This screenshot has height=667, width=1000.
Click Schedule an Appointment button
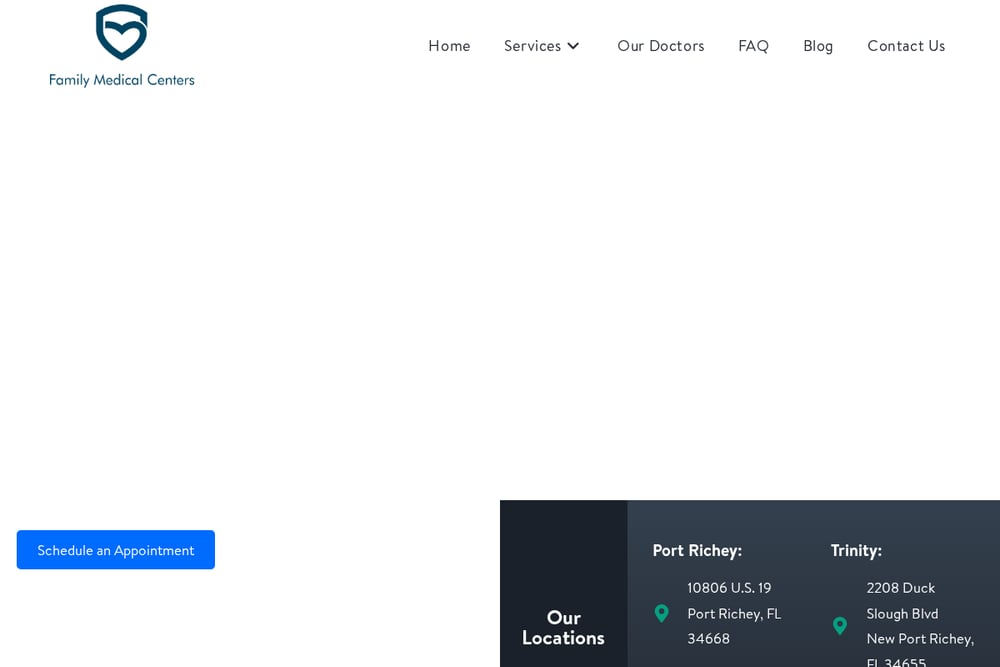115,550
